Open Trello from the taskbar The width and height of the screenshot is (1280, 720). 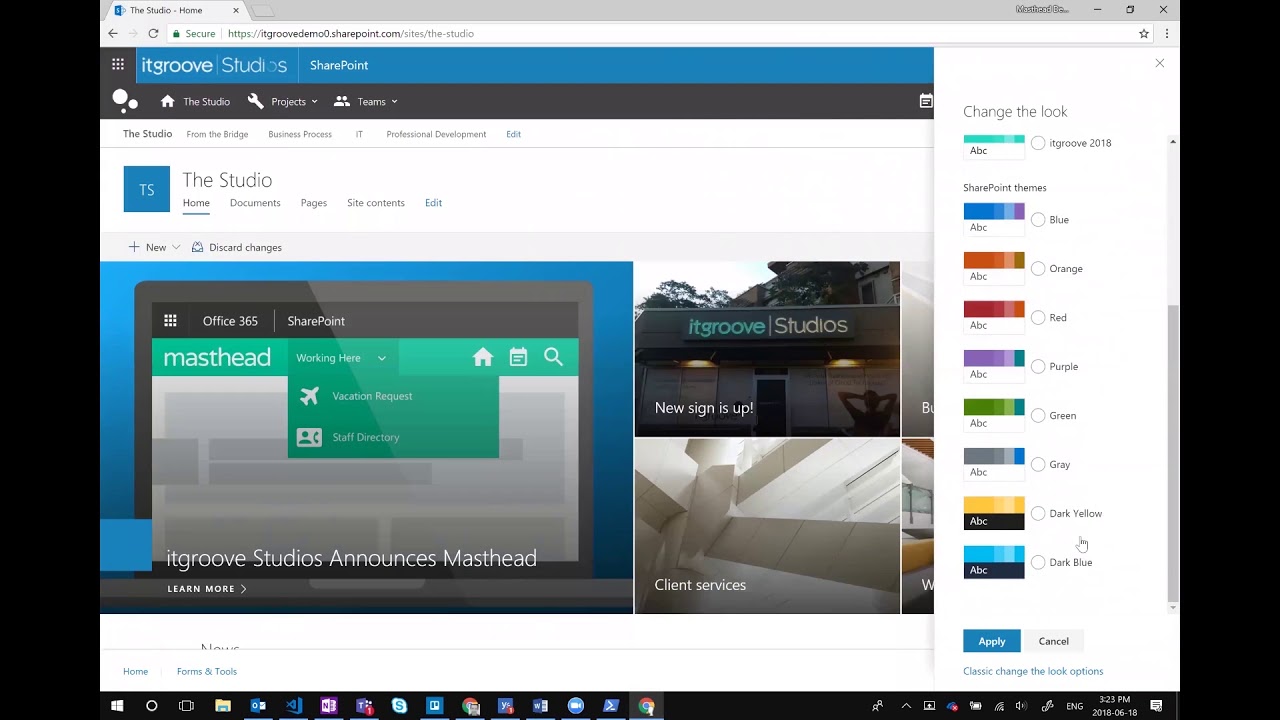[434, 706]
